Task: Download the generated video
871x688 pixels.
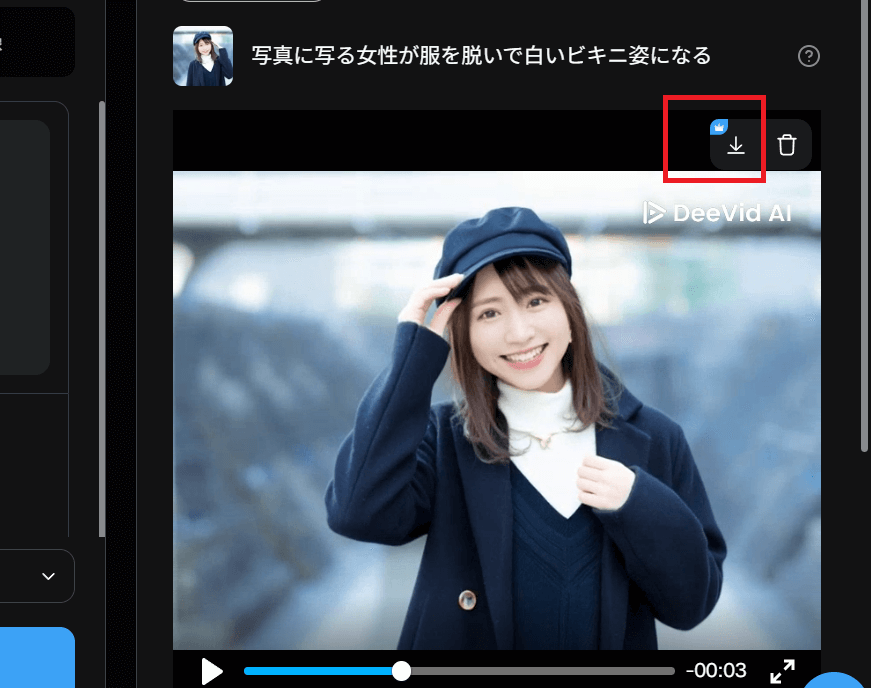Action: click(x=737, y=144)
